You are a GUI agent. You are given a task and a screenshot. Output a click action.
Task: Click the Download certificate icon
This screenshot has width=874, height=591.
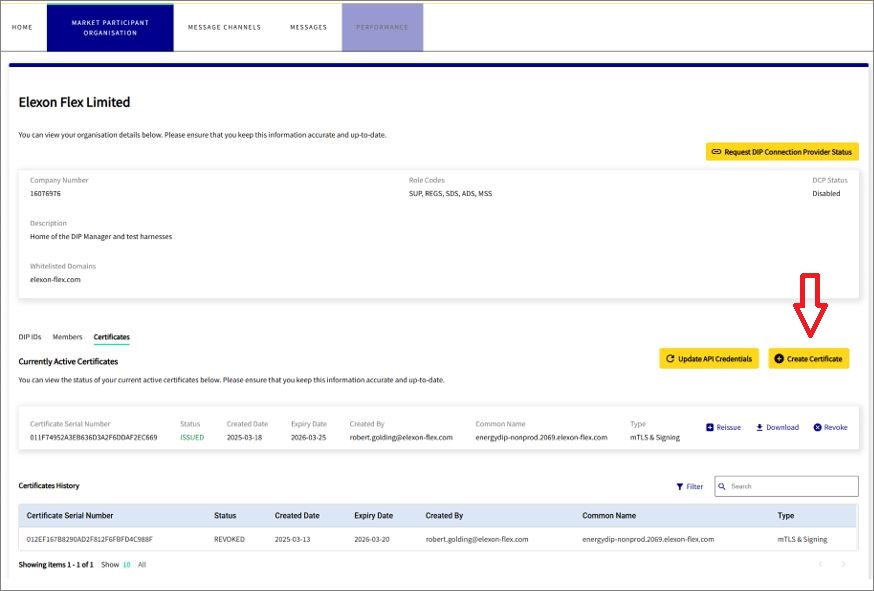(x=760, y=427)
